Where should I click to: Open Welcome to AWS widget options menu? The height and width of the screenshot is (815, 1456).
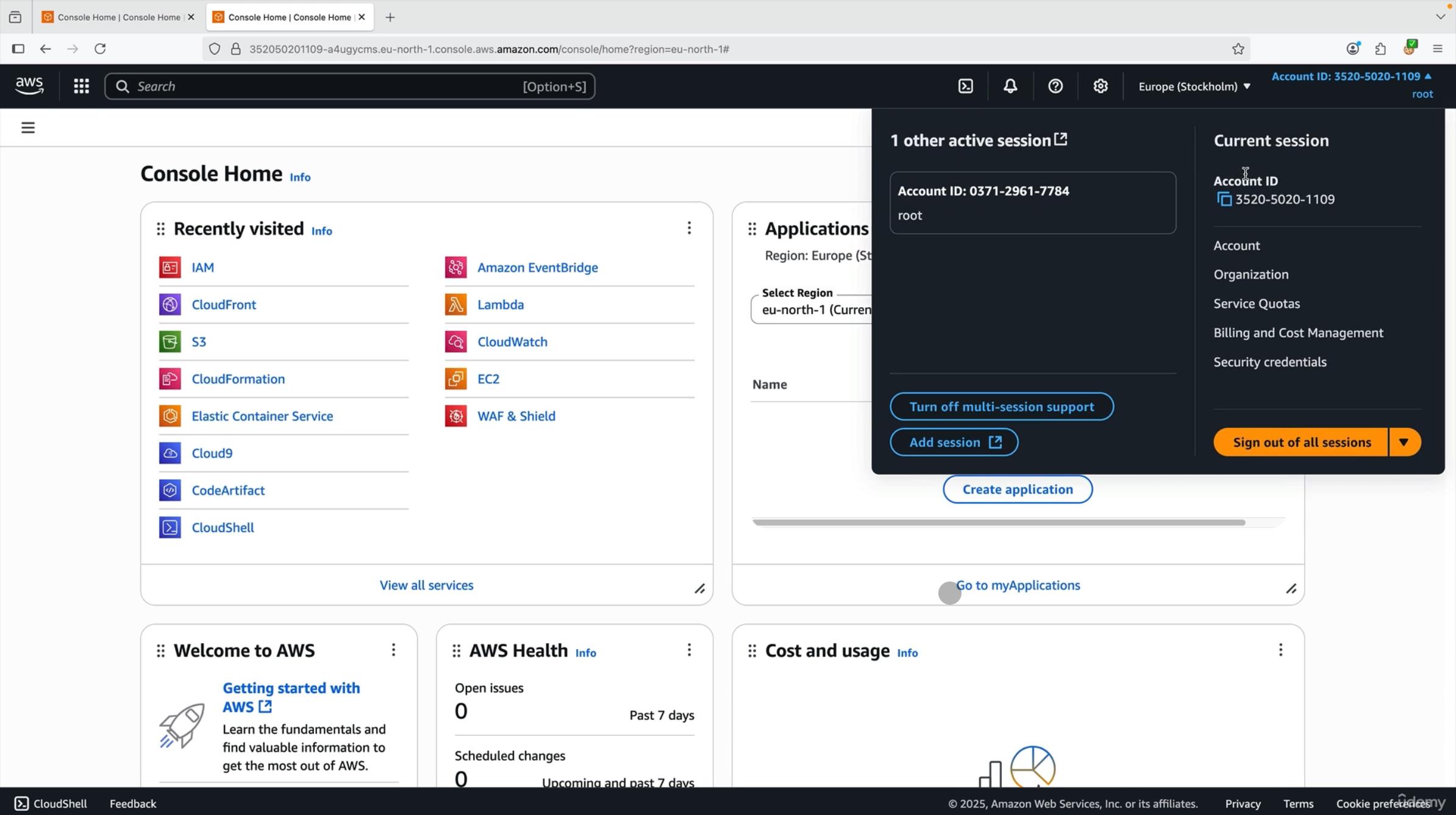click(393, 650)
